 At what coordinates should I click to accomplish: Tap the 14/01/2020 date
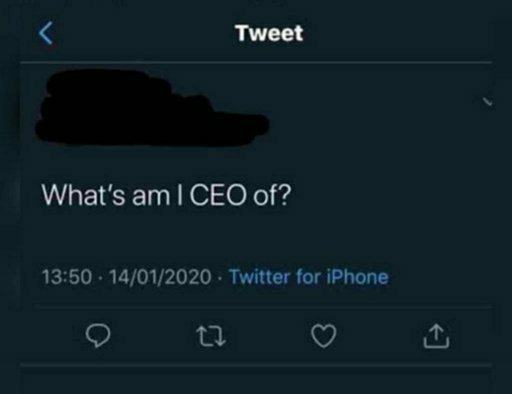coord(160,277)
